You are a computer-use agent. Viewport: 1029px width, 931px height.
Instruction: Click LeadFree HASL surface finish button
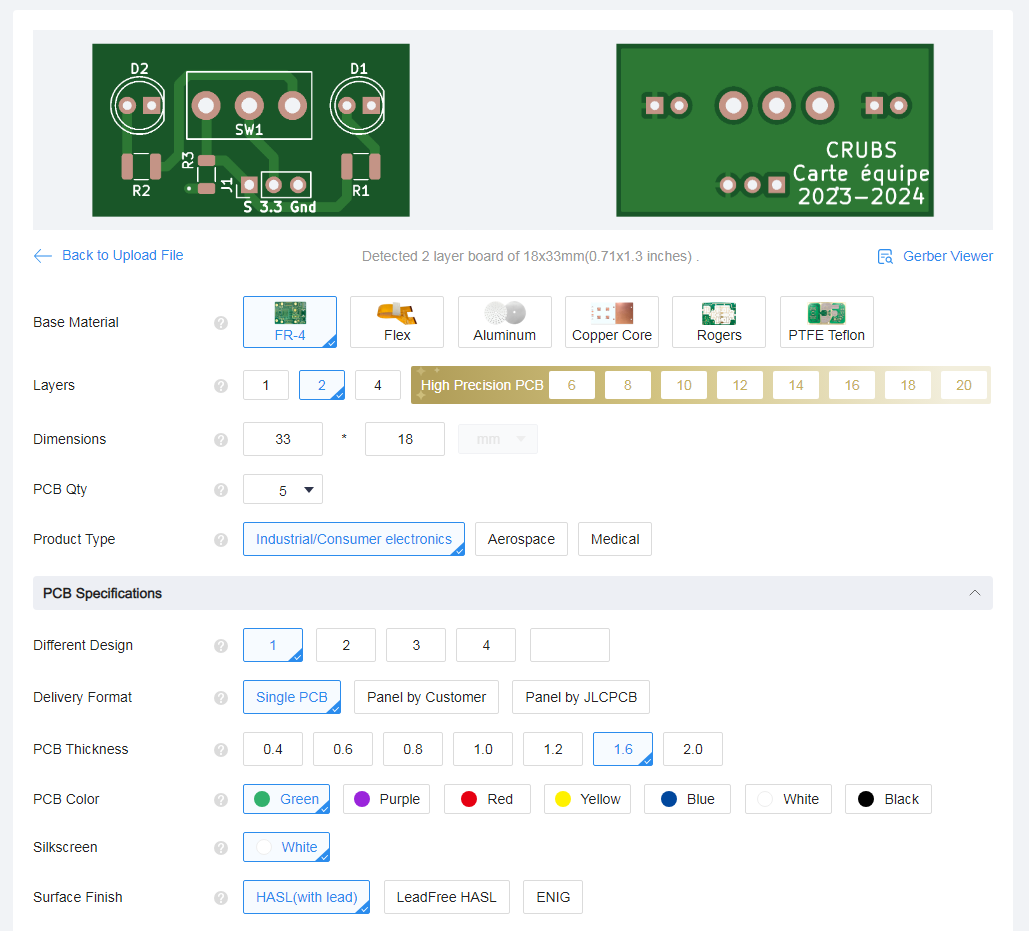[x=446, y=897]
